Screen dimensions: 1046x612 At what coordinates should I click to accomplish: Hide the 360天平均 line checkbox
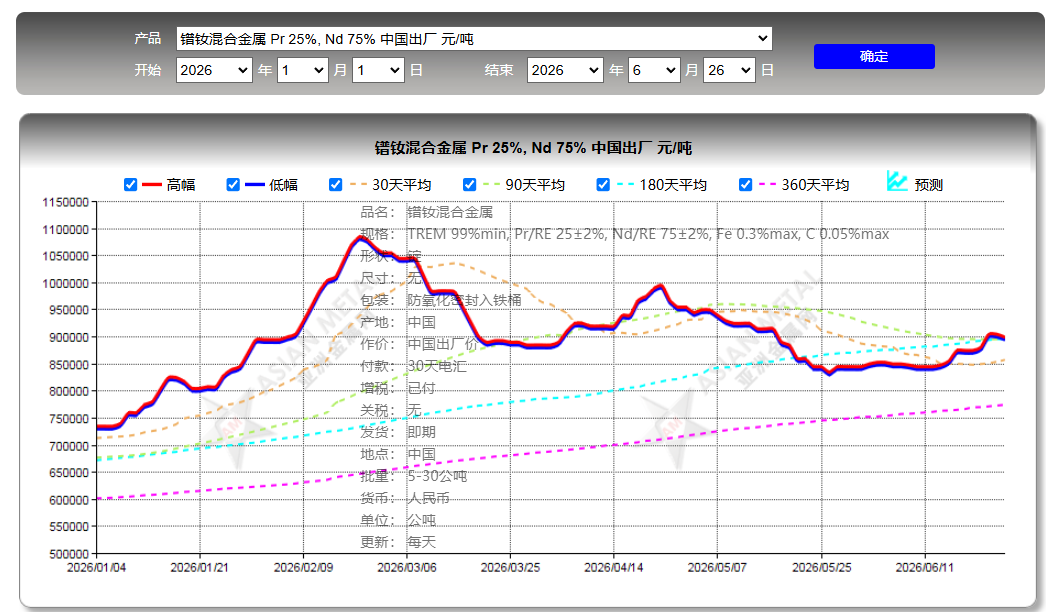746,185
